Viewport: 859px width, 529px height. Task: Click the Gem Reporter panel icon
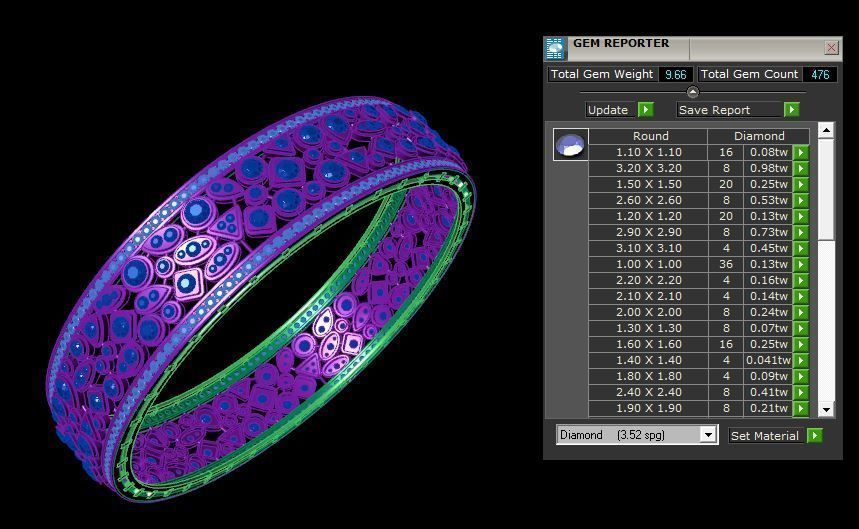tap(555, 49)
